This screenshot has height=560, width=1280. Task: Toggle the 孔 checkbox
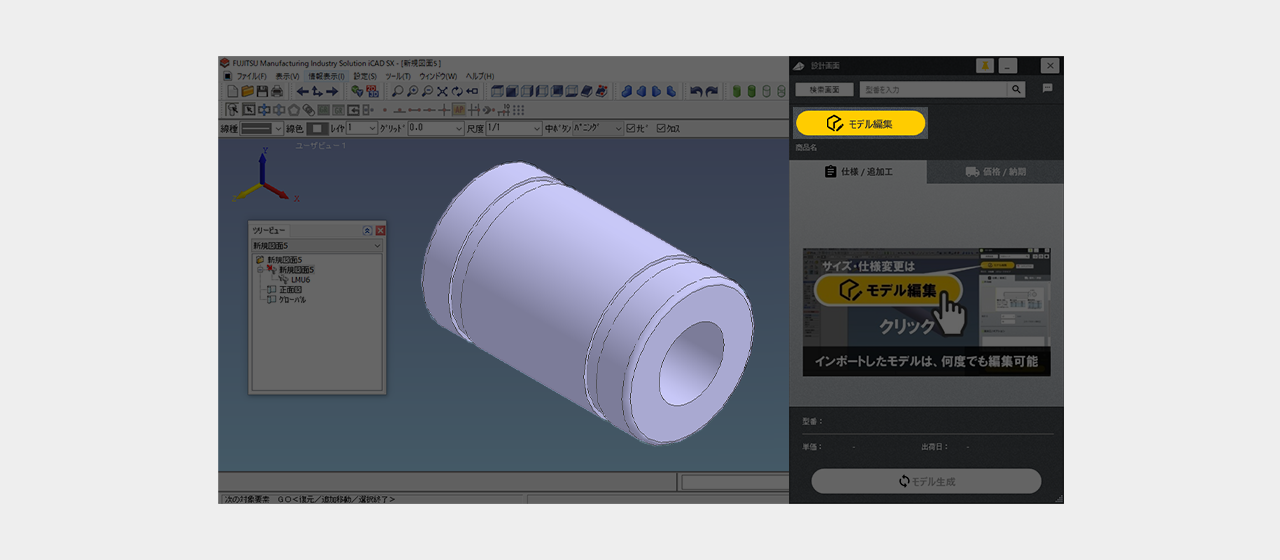[x=631, y=129]
